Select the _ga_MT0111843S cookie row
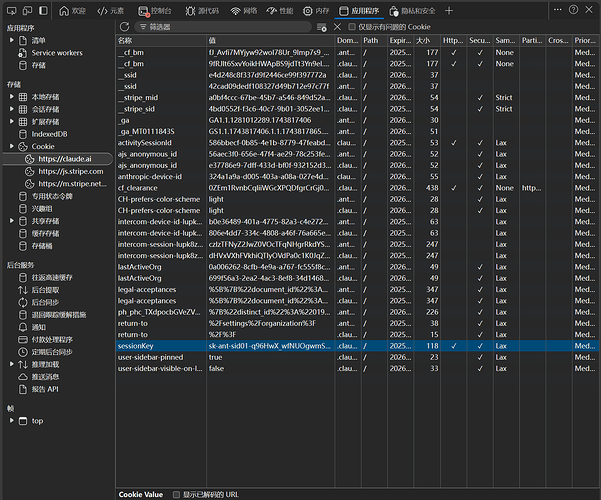 [357, 132]
